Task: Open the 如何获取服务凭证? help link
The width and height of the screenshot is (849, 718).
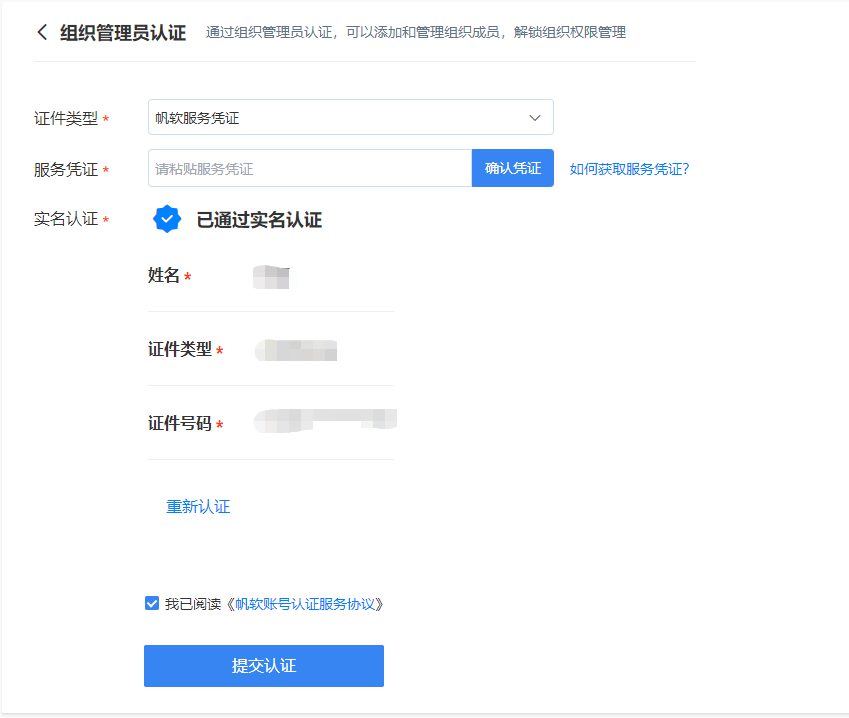Action: tap(629, 169)
